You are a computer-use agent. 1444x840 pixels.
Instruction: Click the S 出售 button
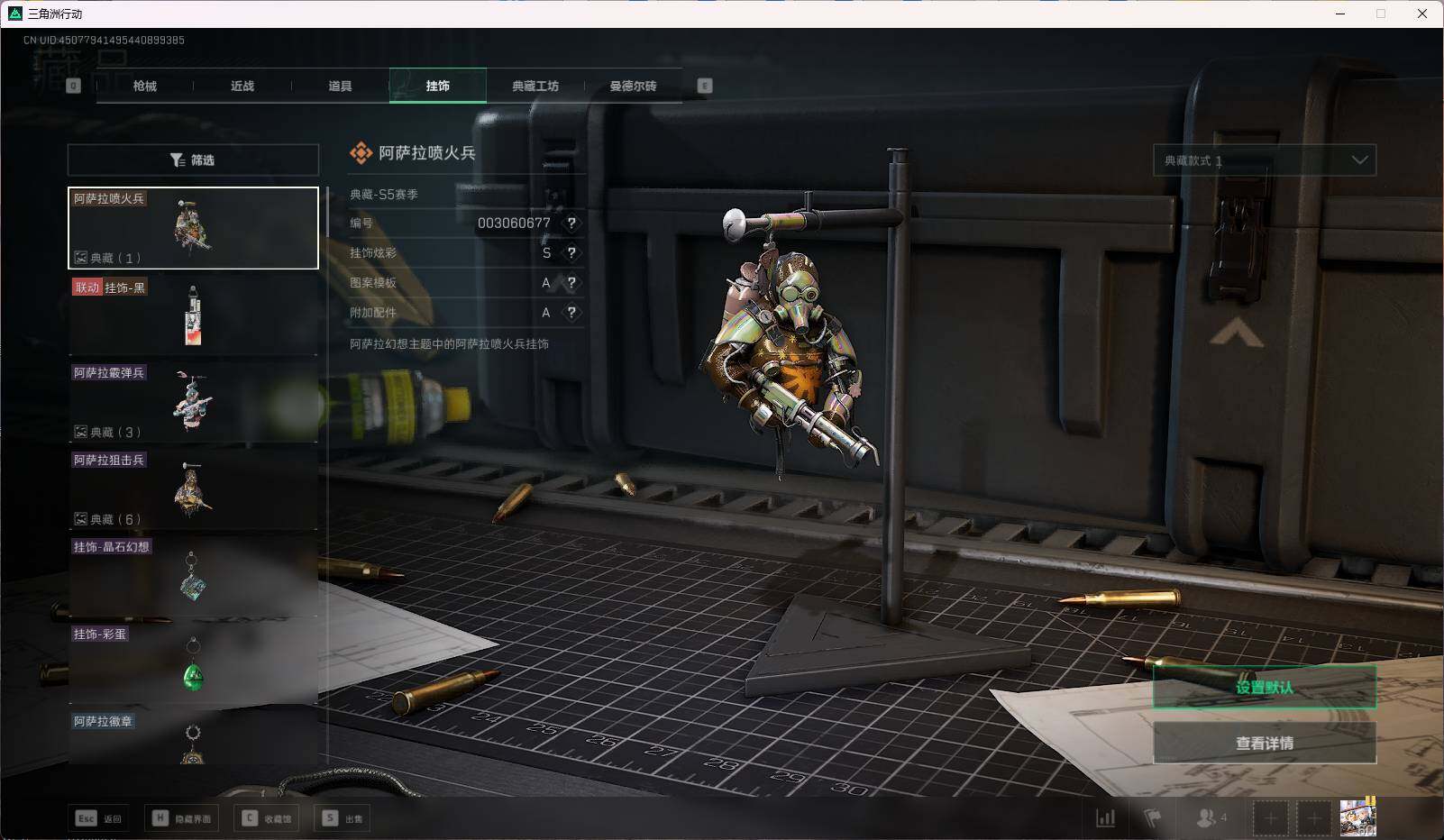(x=343, y=818)
